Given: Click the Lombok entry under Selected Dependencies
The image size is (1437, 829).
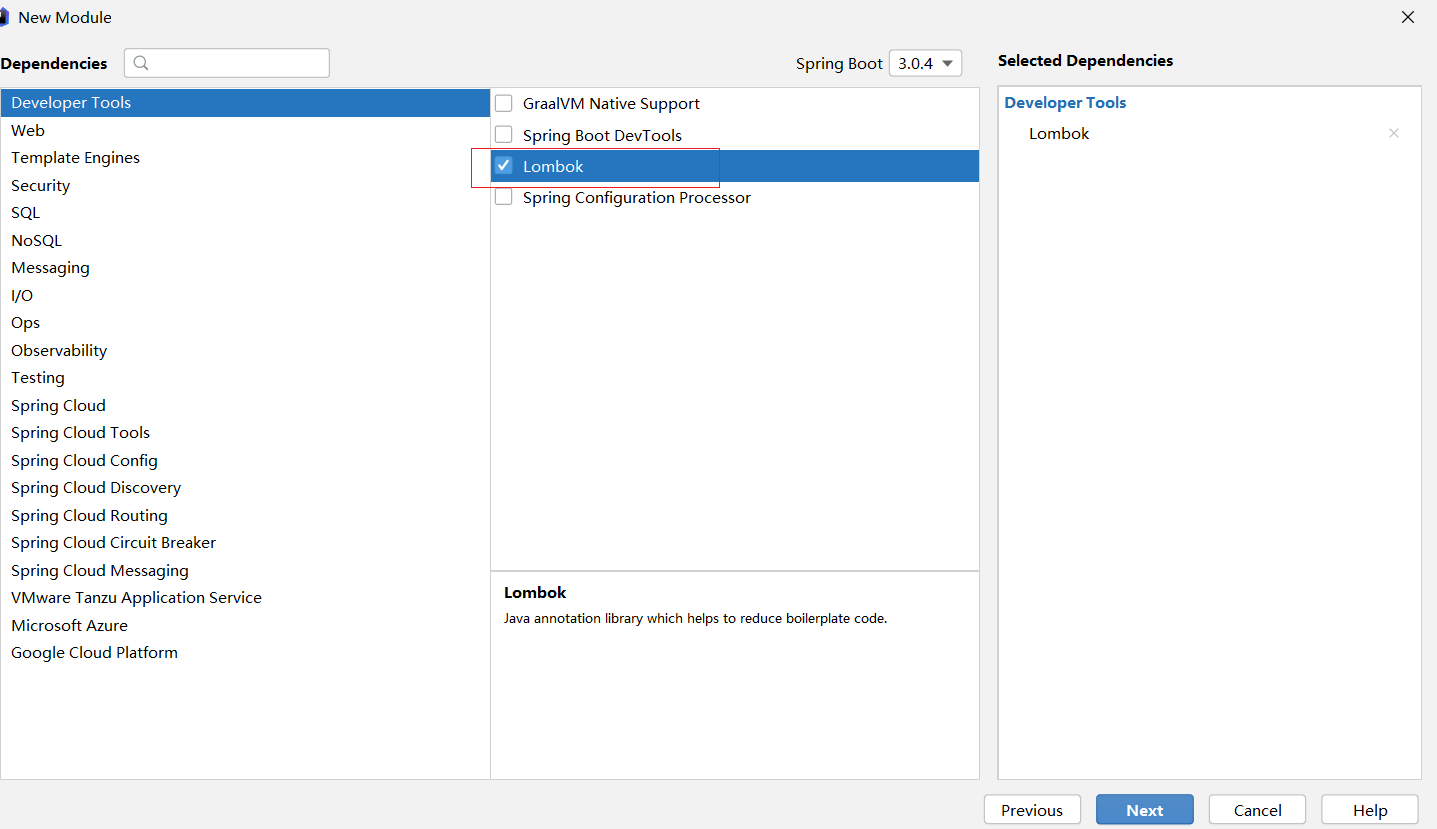Looking at the screenshot, I should [1059, 133].
